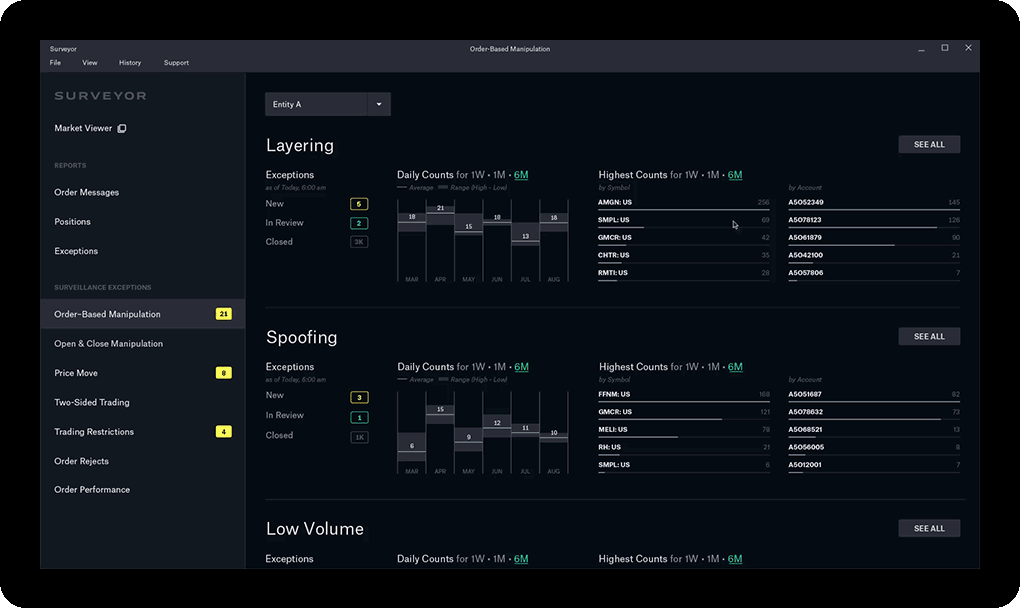
Task: Go to Positions report
Action: point(72,222)
